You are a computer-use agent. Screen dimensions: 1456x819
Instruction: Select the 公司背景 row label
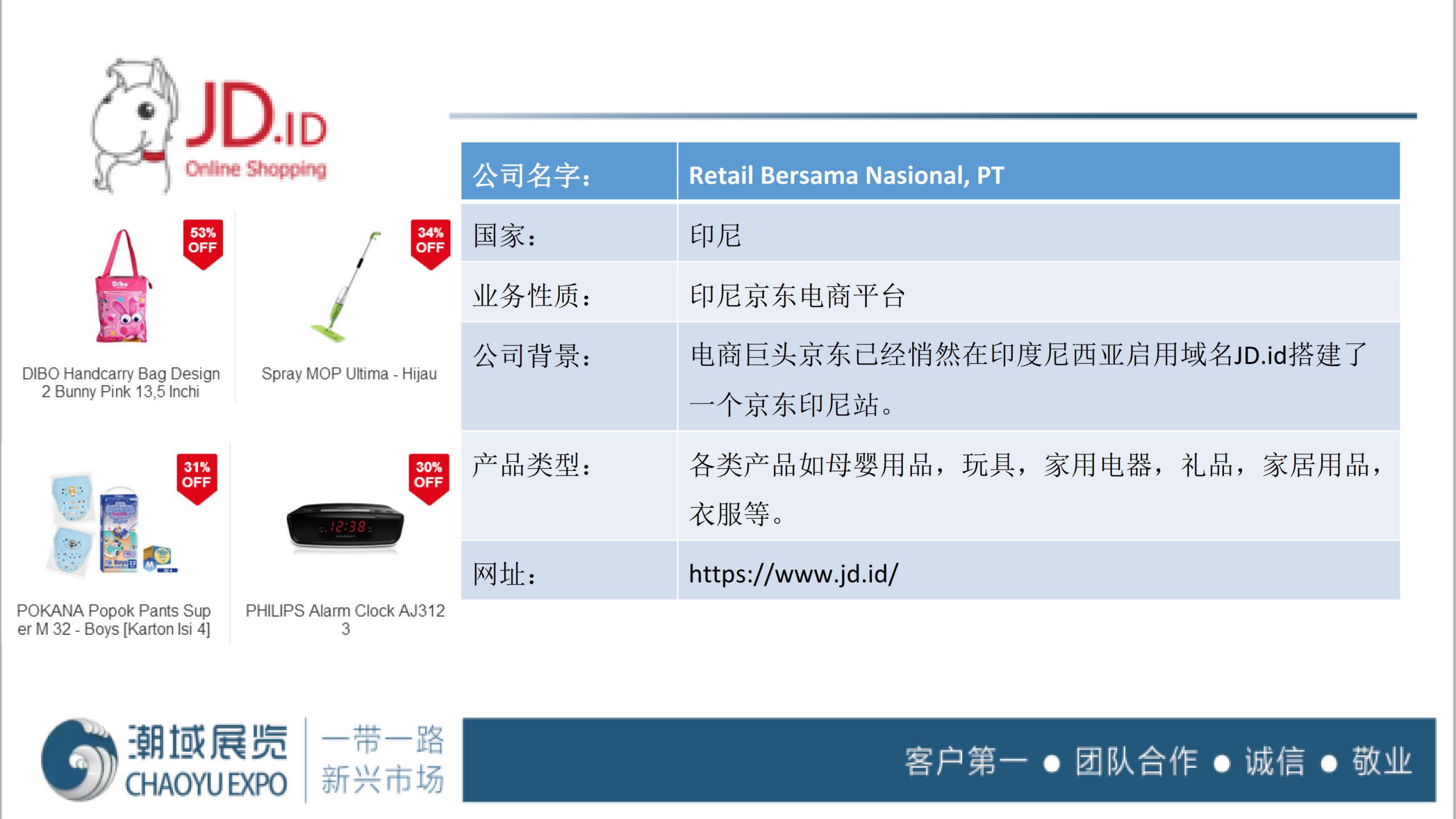[x=532, y=356]
